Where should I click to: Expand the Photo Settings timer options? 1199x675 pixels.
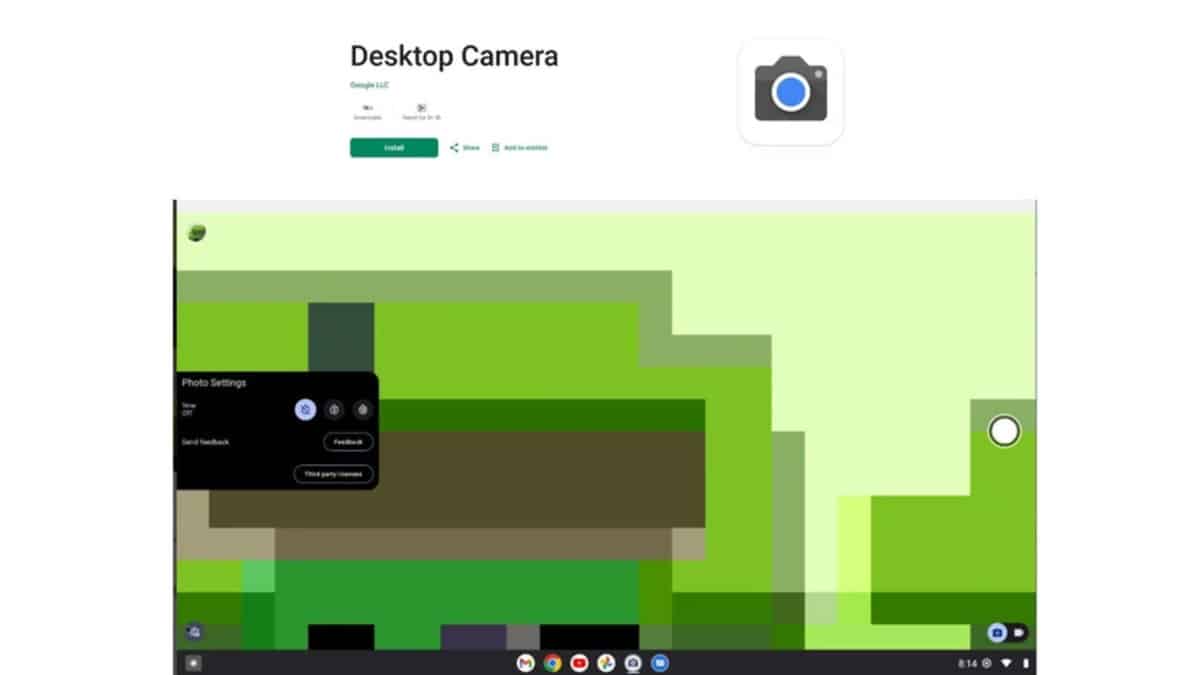point(190,407)
